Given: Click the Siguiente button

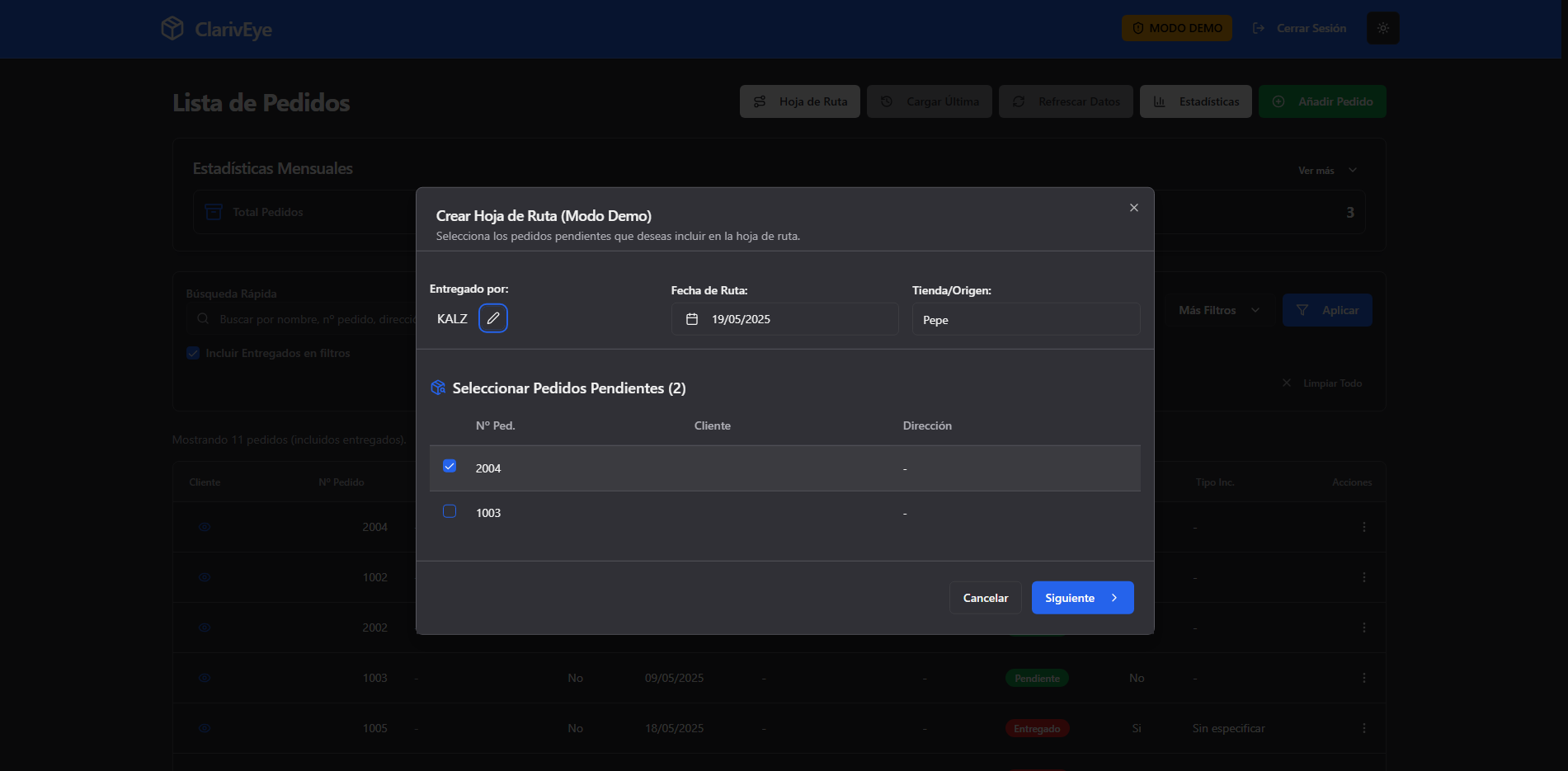Looking at the screenshot, I should (1082, 598).
